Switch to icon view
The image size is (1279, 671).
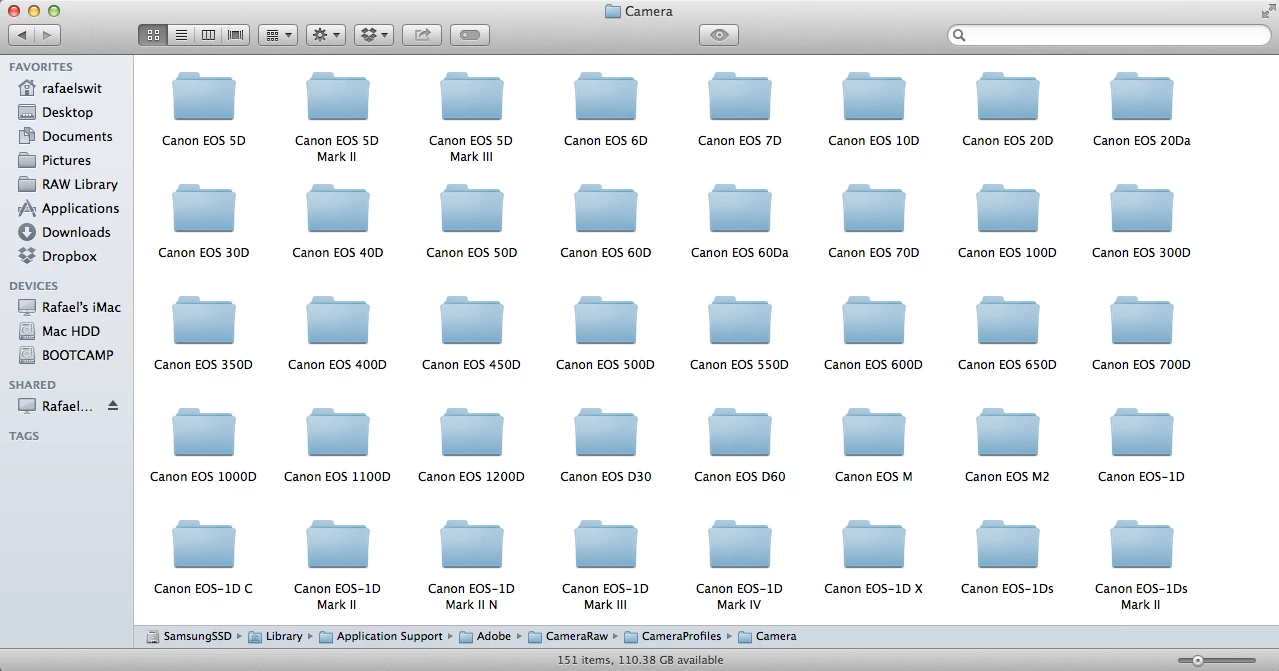tap(153, 35)
